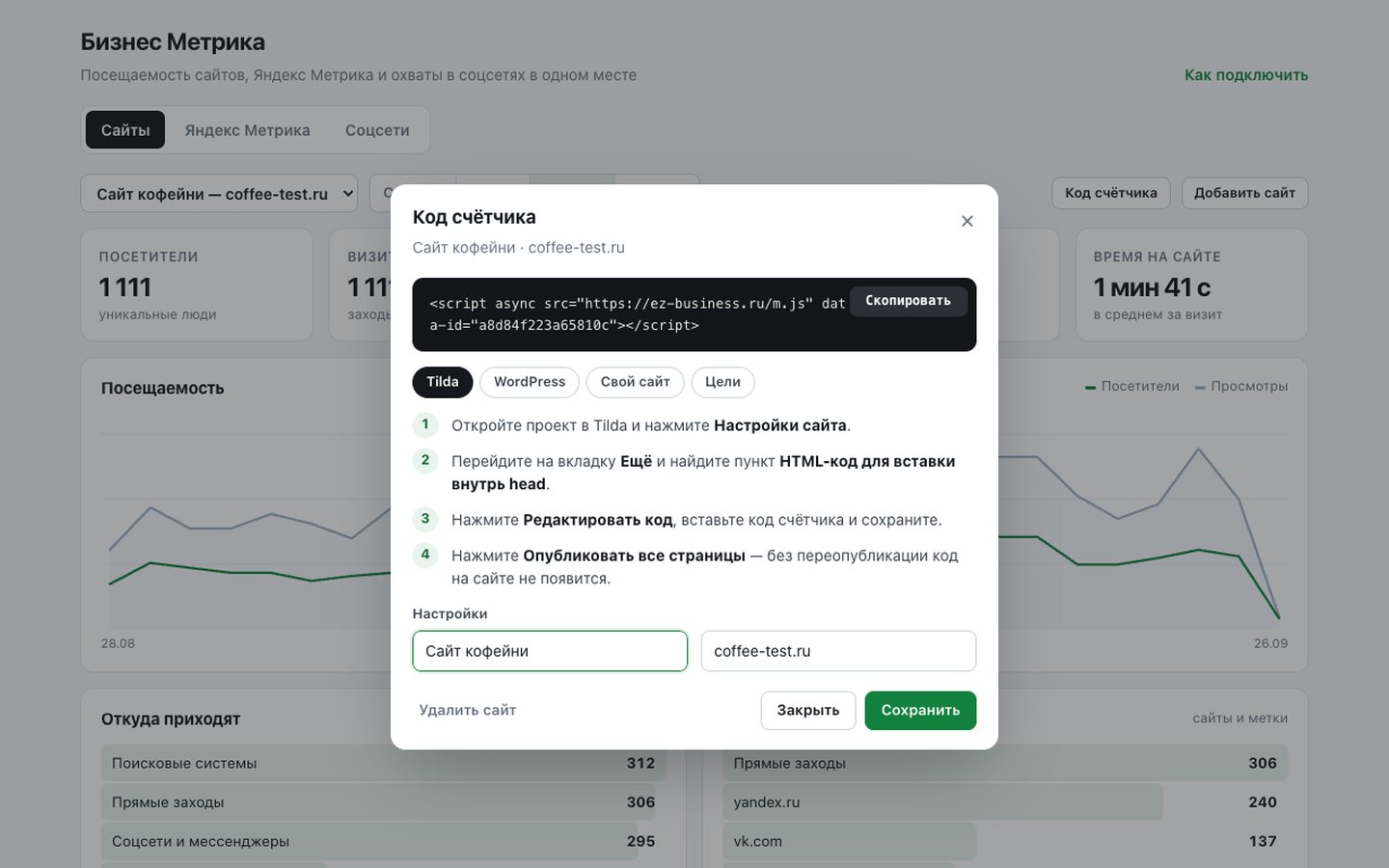
Task: Edit the domain field coffee-test.ru
Action: (838, 651)
